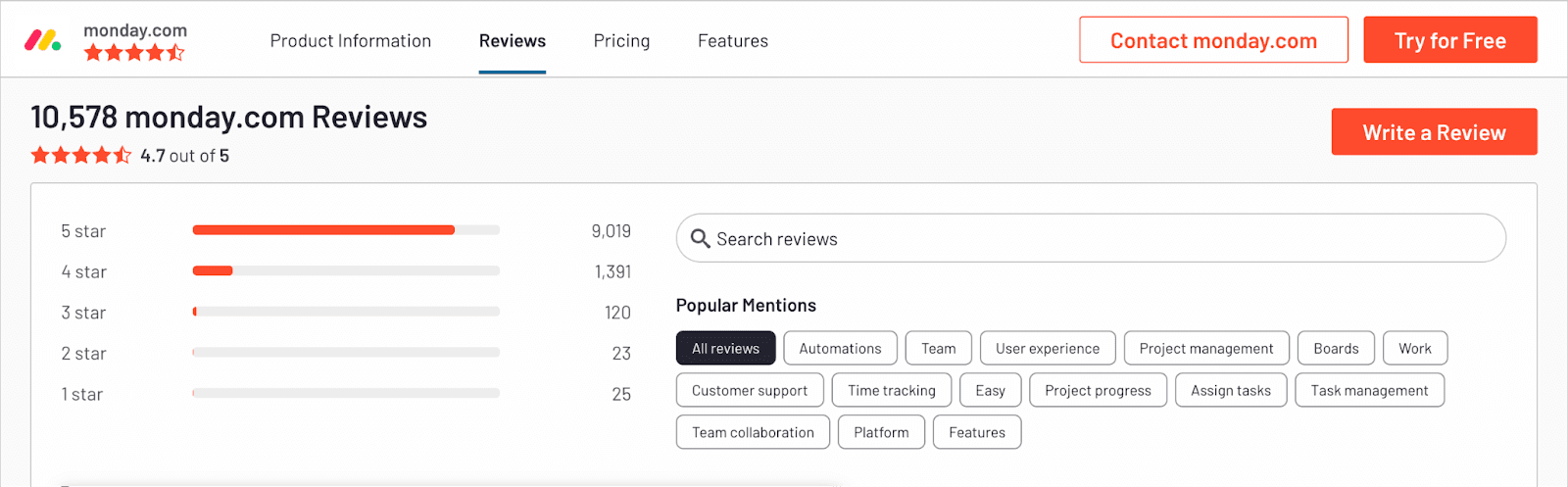The image size is (1568, 487).
Task: Click the '3 star' label
Action: pyautogui.click(x=83, y=313)
